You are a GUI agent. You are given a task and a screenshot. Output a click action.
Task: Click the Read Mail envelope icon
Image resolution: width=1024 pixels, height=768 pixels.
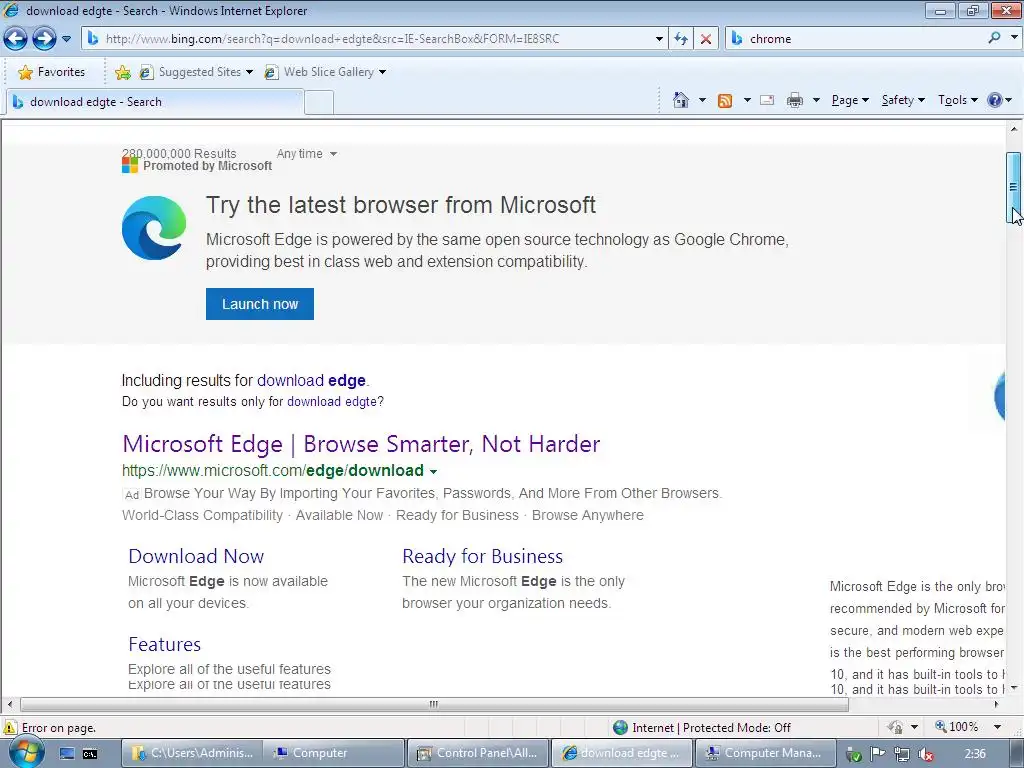click(x=767, y=100)
